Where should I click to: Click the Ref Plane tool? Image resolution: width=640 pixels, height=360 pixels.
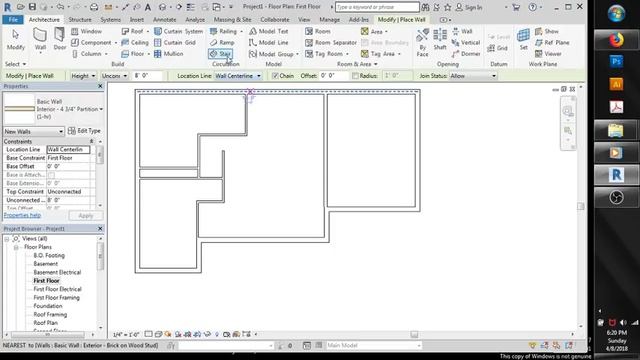coord(552,42)
